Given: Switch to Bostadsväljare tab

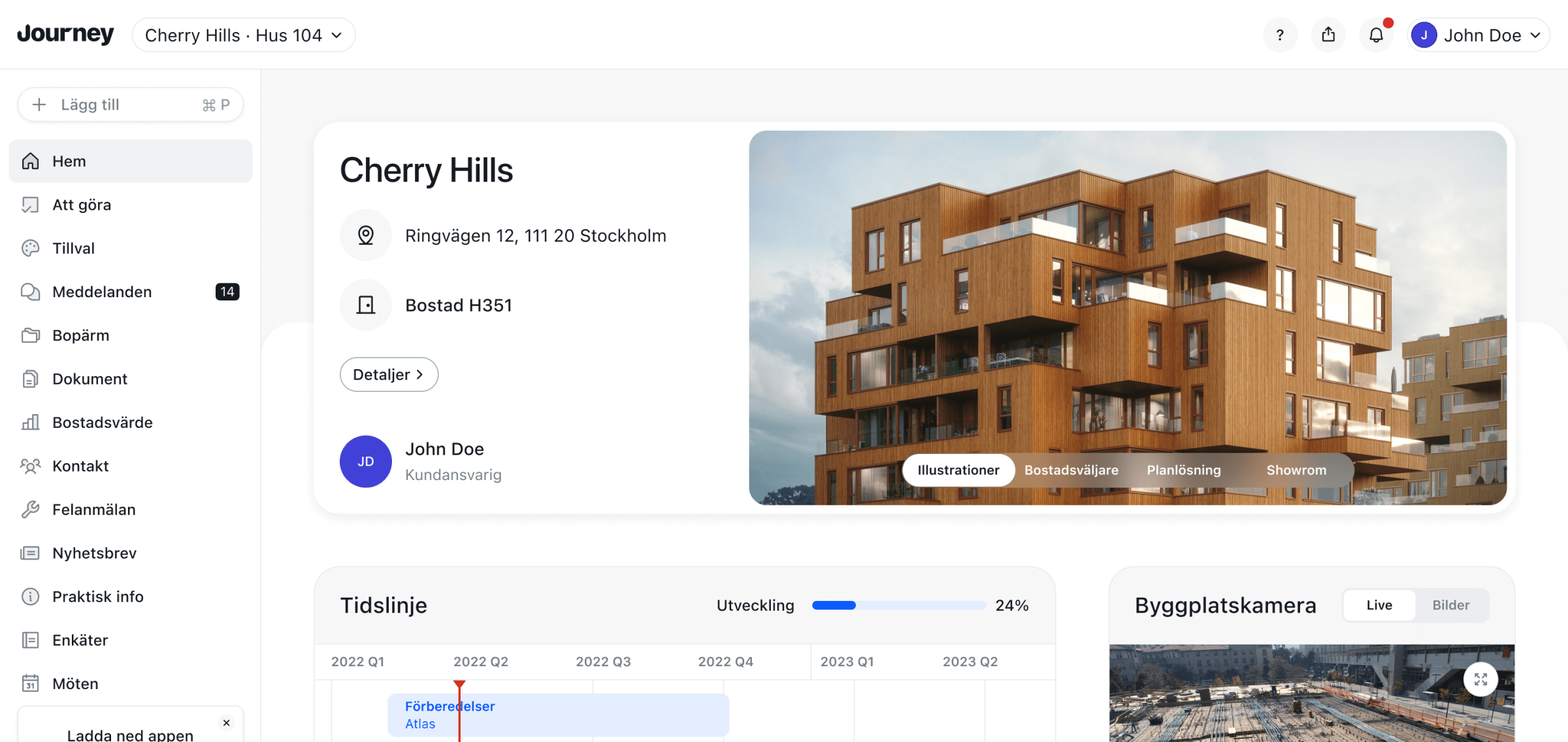Looking at the screenshot, I should coord(1071,470).
